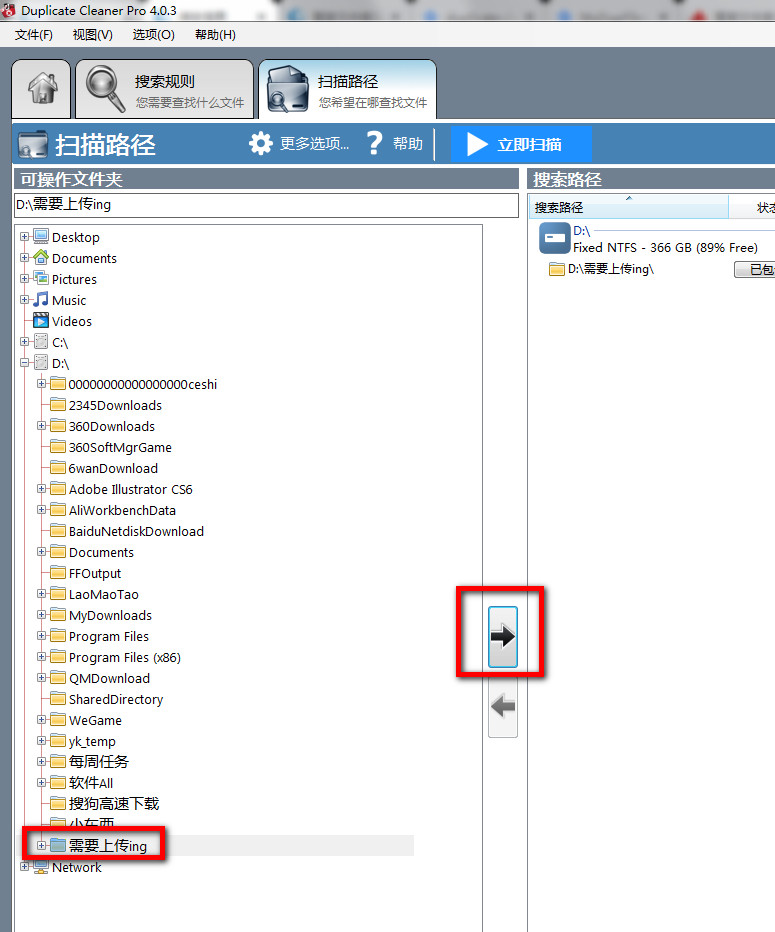Select the 每周任务 folder

point(99,762)
